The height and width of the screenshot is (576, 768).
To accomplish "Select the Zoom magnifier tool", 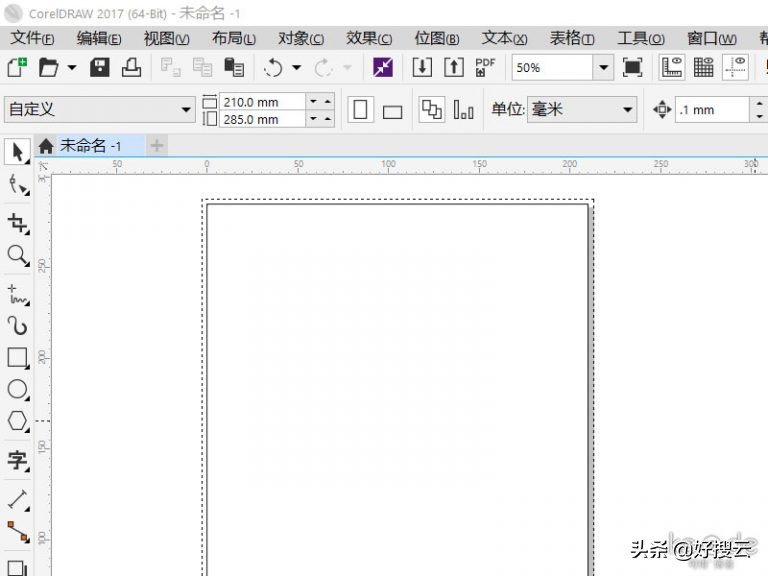I will coord(17,256).
